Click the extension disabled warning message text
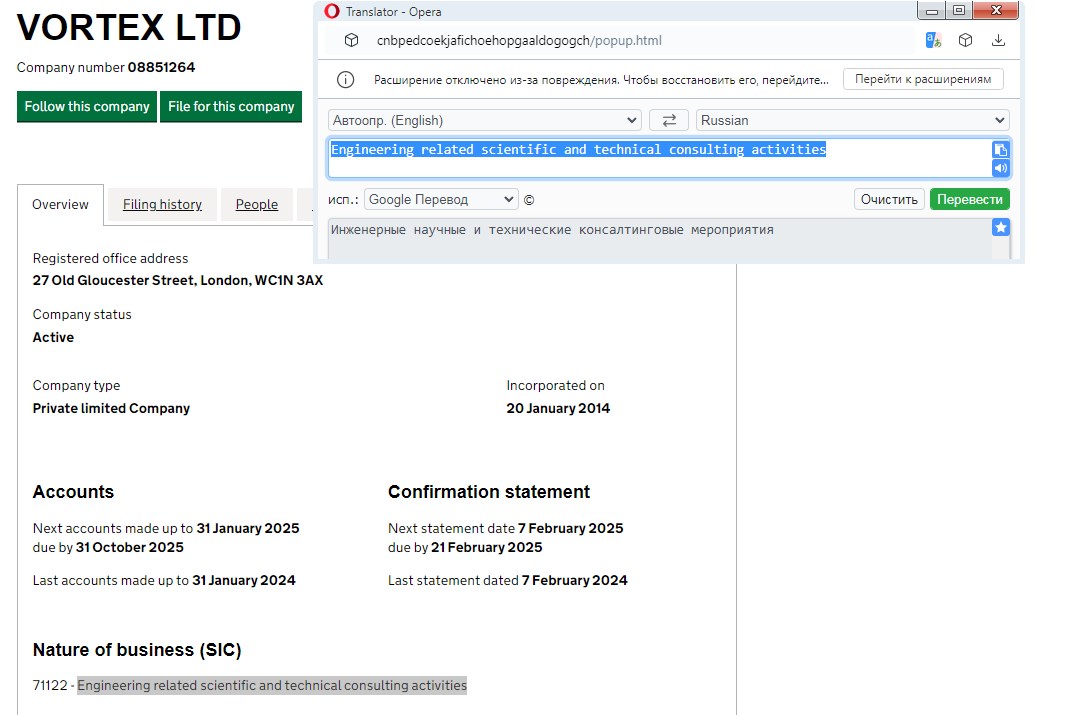1073x715 pixels. 601,79
